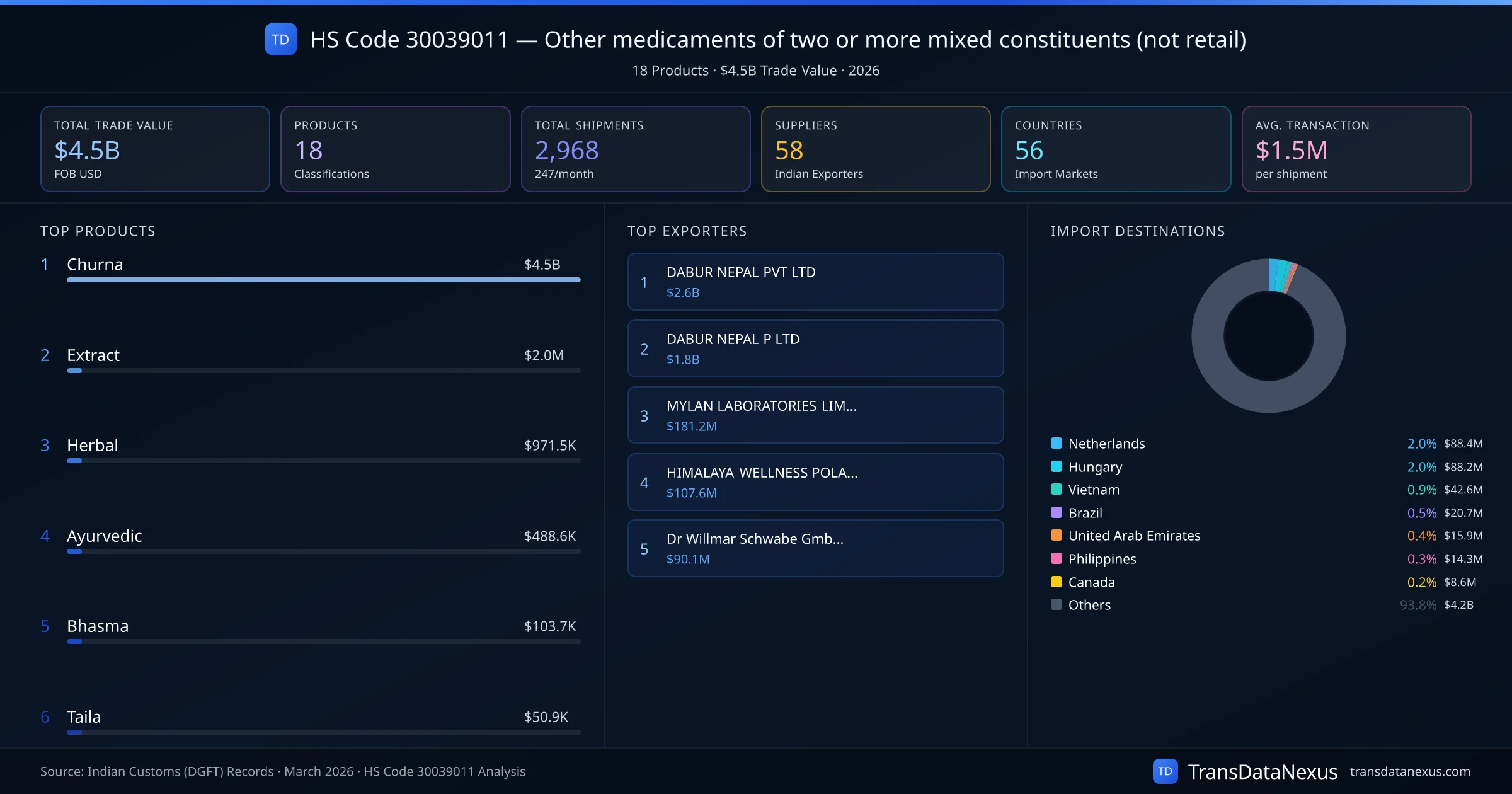Viewport: 1512px width, 794px height.
Task: Open the transdatanexus.com link
Action: pos(1409,771)
